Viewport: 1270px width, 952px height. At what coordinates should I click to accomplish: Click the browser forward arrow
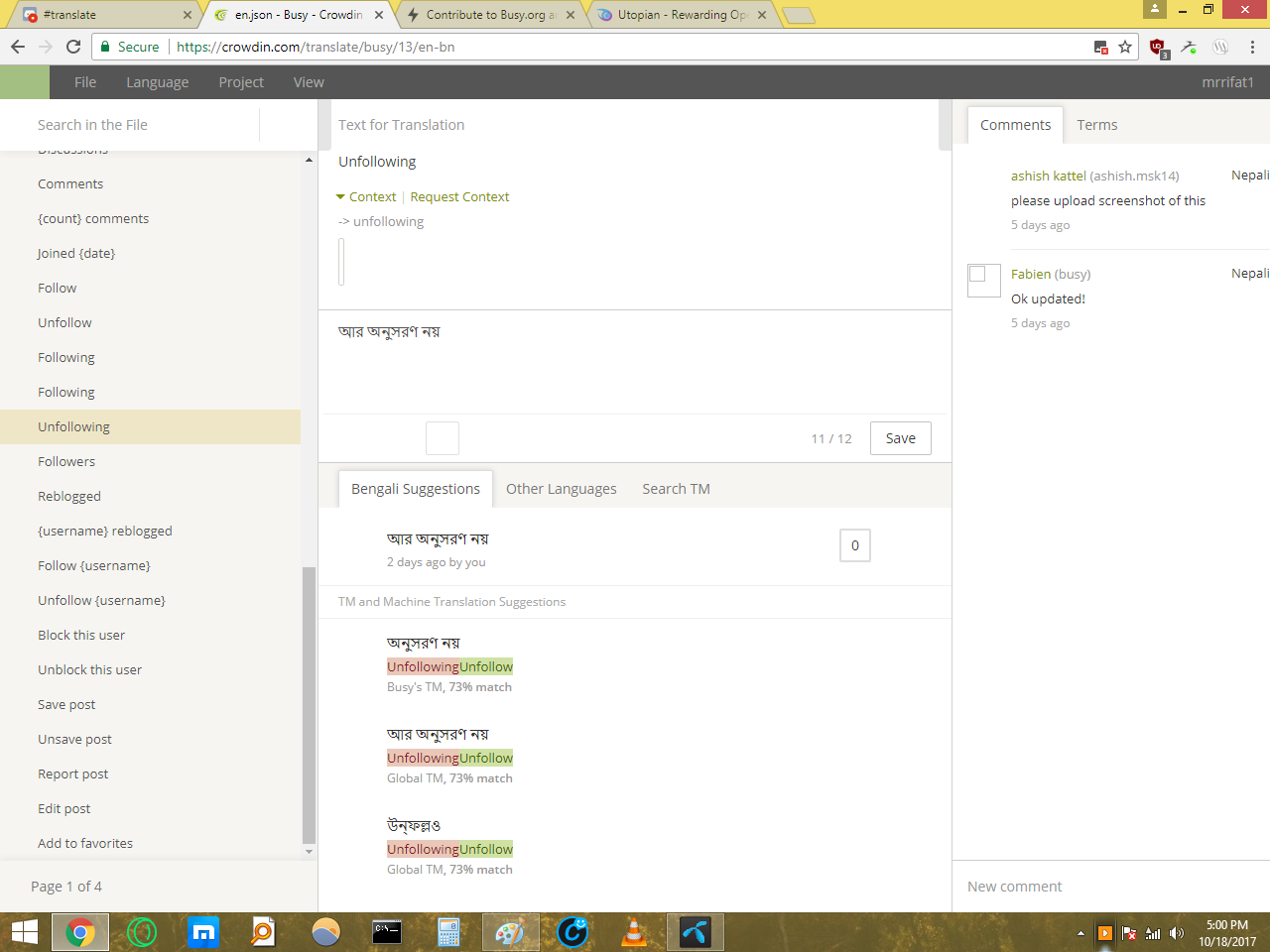(x=46, y=47)
